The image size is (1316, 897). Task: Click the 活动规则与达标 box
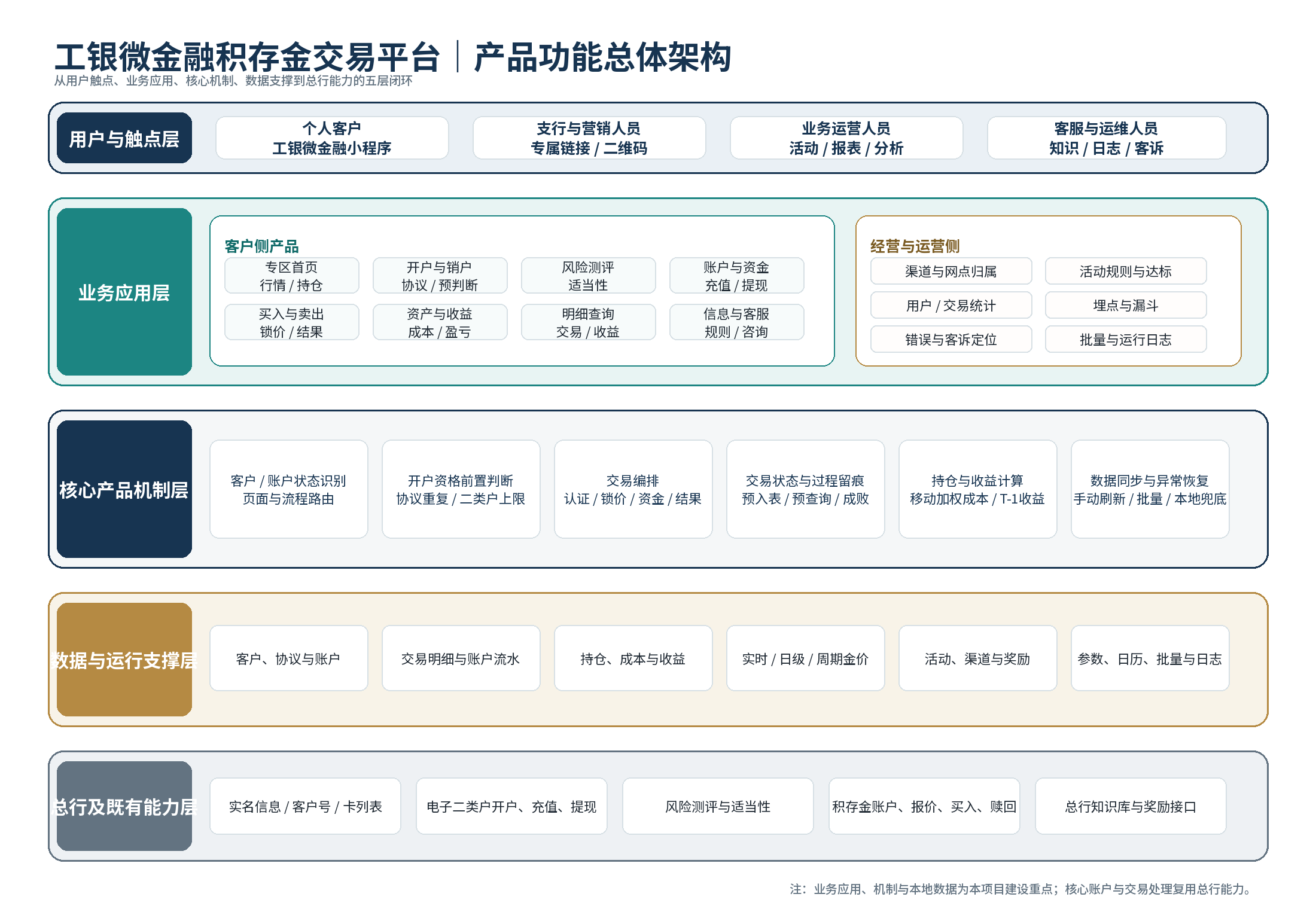1126,271
